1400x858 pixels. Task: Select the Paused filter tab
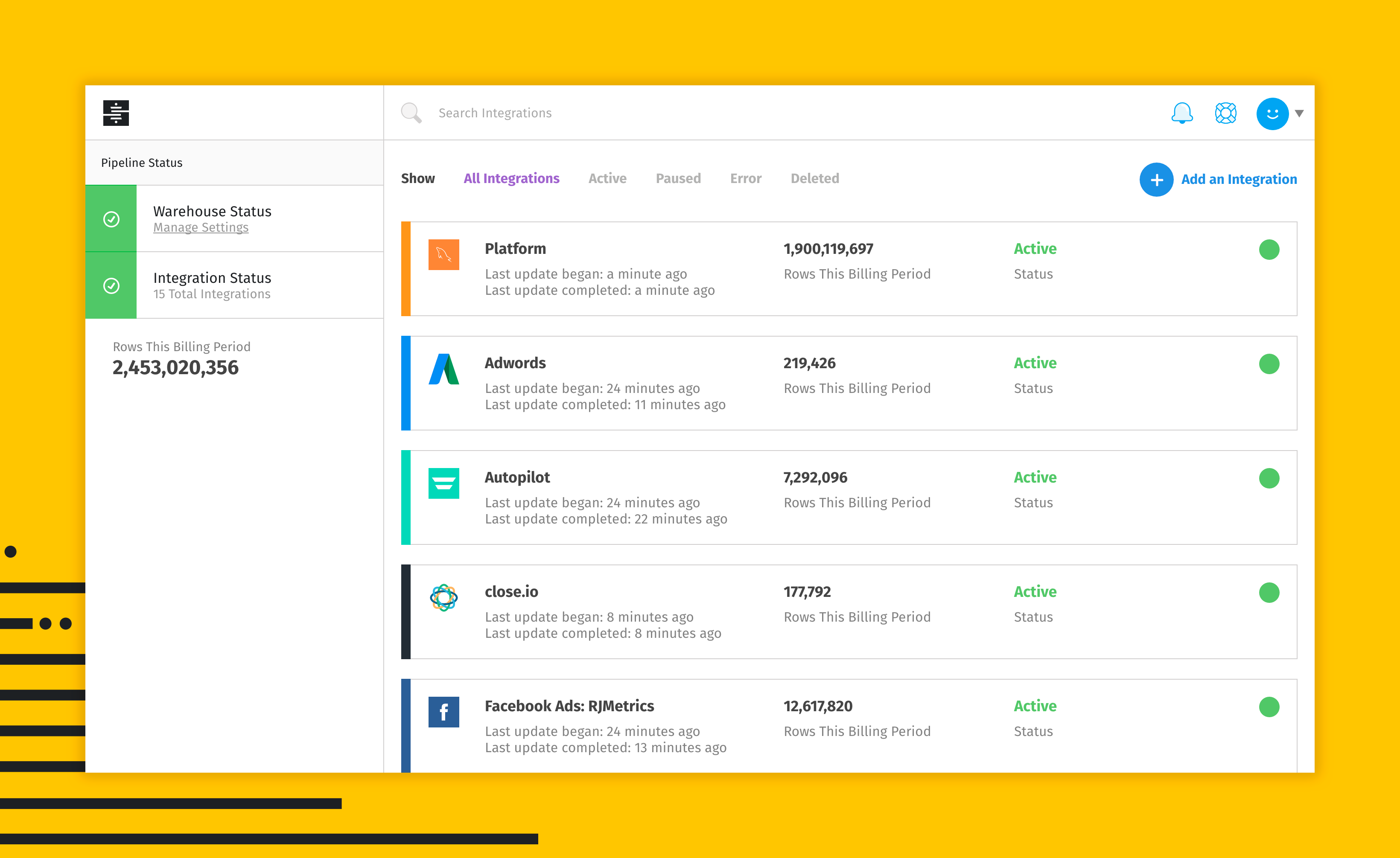(x=678, y=179)
